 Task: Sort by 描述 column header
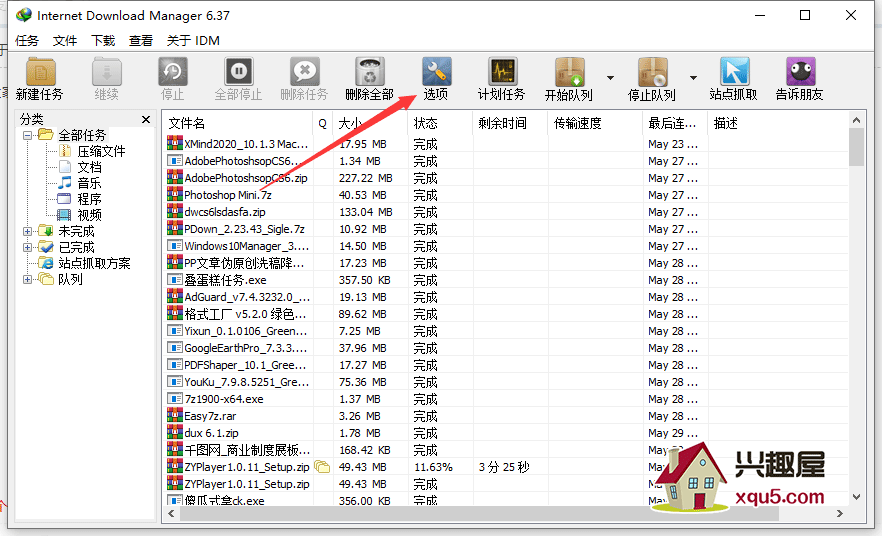coord(778,123)
